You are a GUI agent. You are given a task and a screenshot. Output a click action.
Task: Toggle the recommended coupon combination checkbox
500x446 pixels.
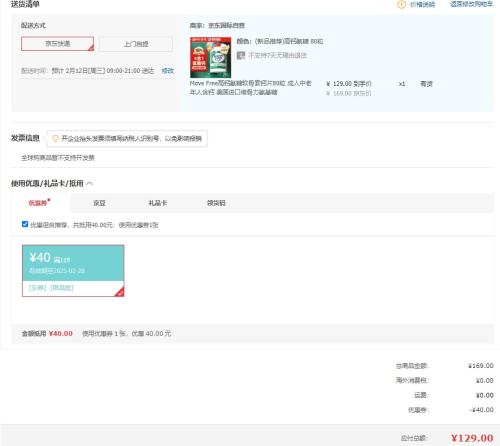coord(25,224)
